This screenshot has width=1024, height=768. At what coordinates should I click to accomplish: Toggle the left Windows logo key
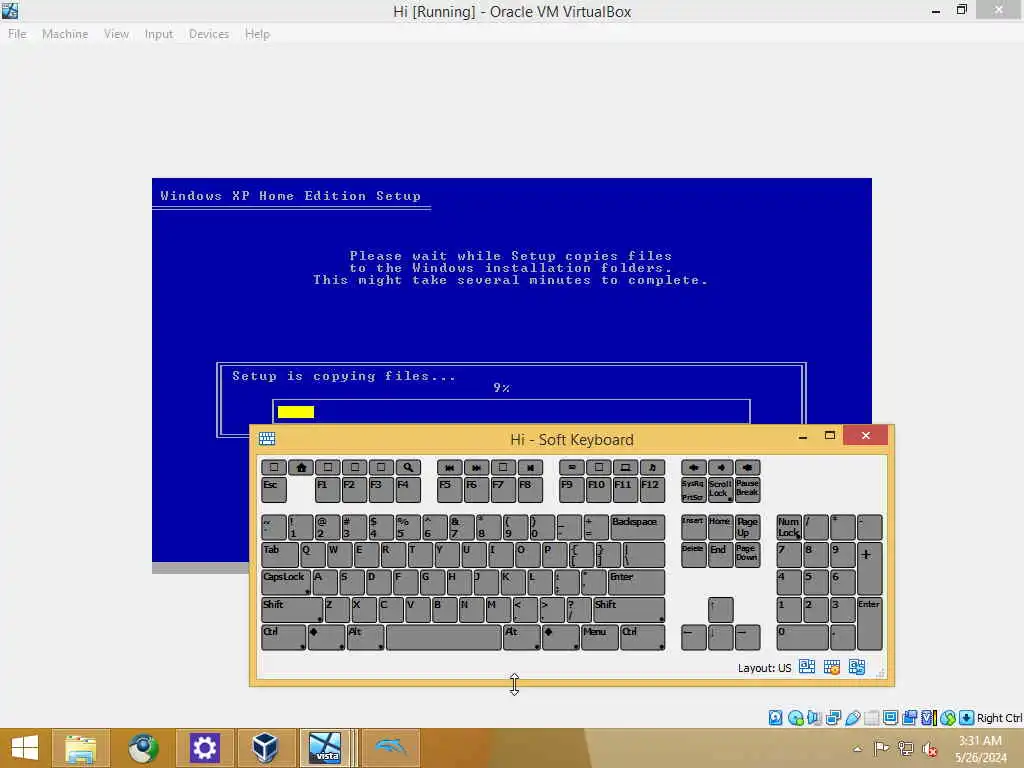point(326,637)
